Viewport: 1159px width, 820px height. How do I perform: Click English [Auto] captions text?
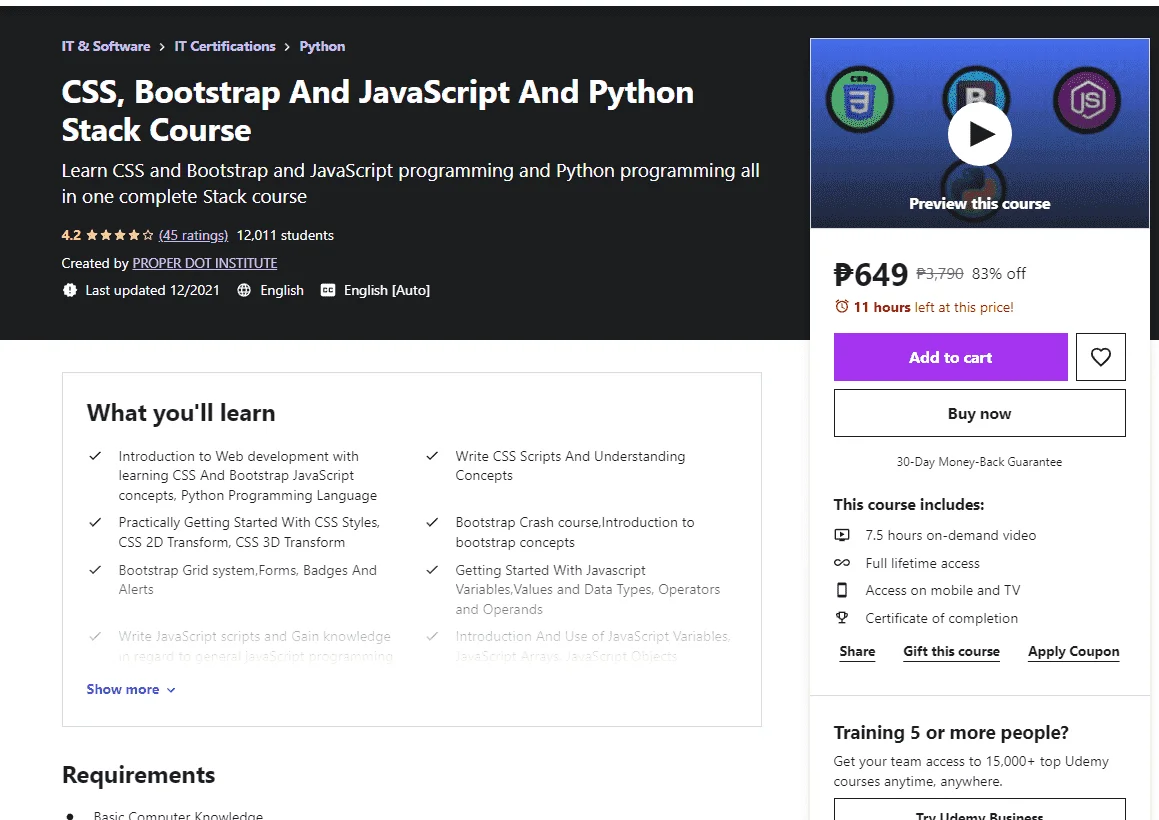(387, 290)
